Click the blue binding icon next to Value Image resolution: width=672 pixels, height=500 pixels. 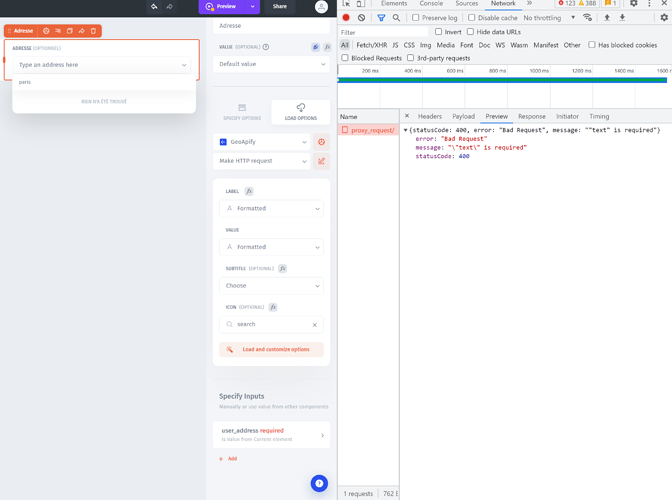tap(315, 47)
